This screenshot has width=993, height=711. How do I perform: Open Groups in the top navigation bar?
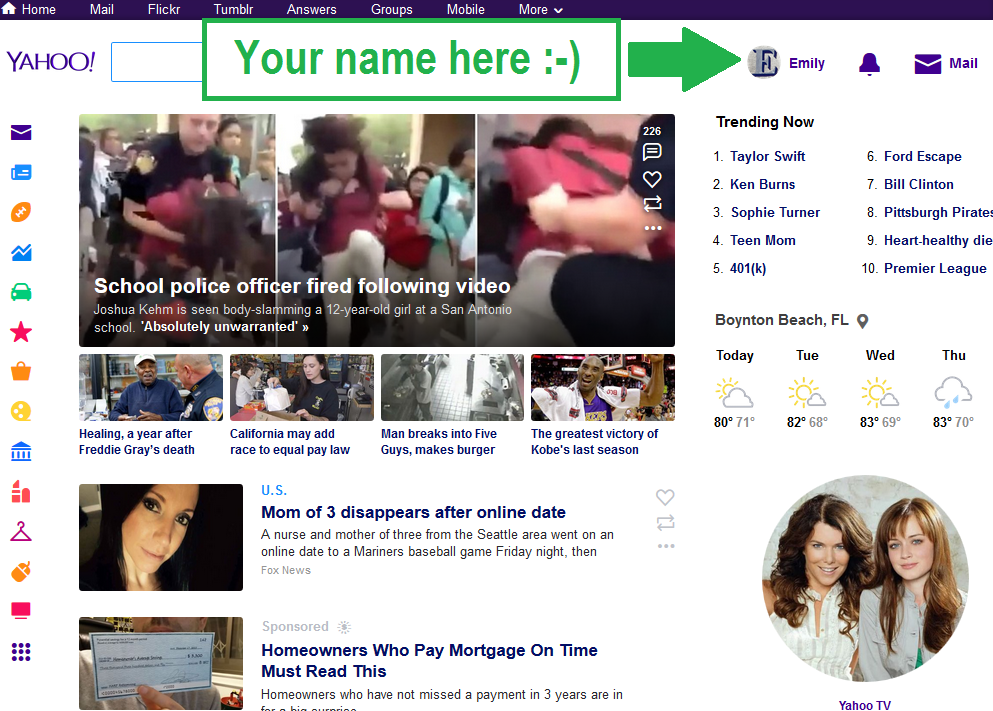click(391, 9)
